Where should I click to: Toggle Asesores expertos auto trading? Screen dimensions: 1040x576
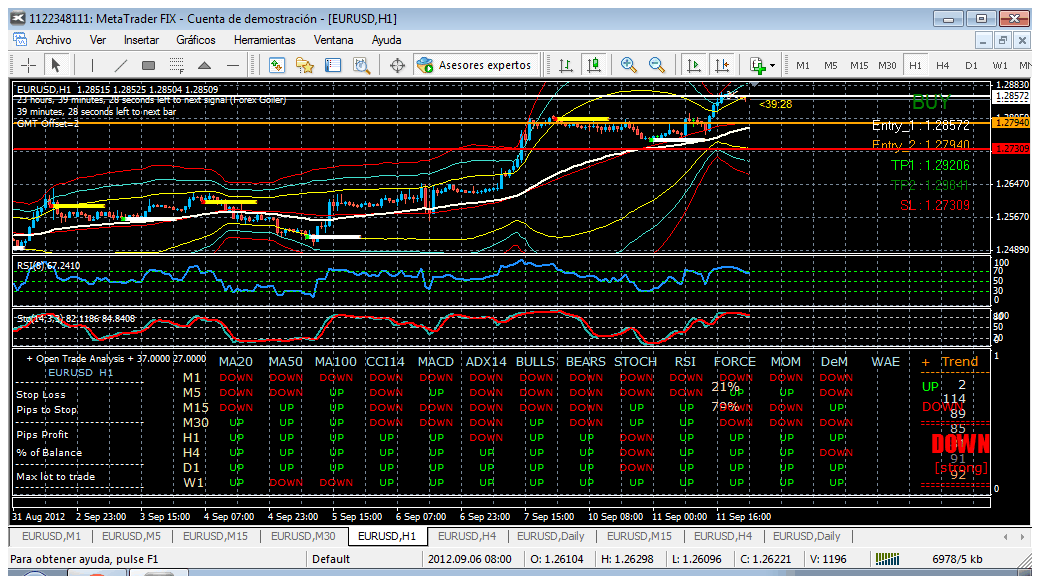[x=476, y=65]
